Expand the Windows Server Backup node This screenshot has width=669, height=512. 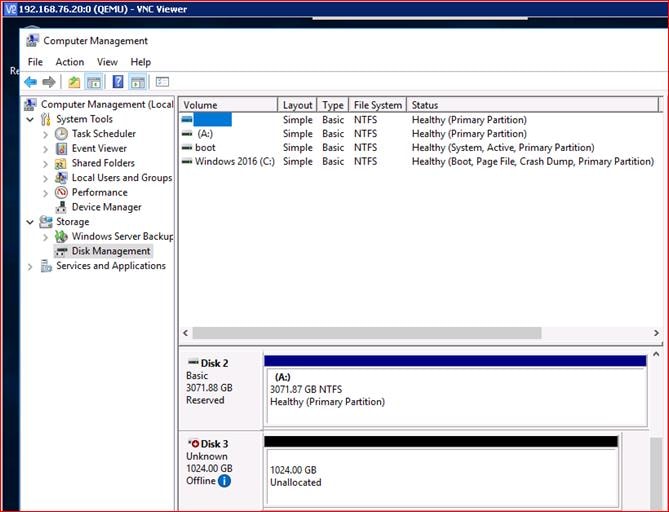coord(46,237)
